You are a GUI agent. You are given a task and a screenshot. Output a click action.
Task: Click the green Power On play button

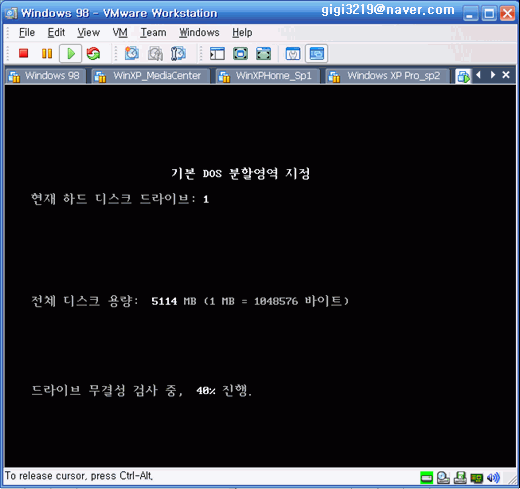[x=70, y=53]
